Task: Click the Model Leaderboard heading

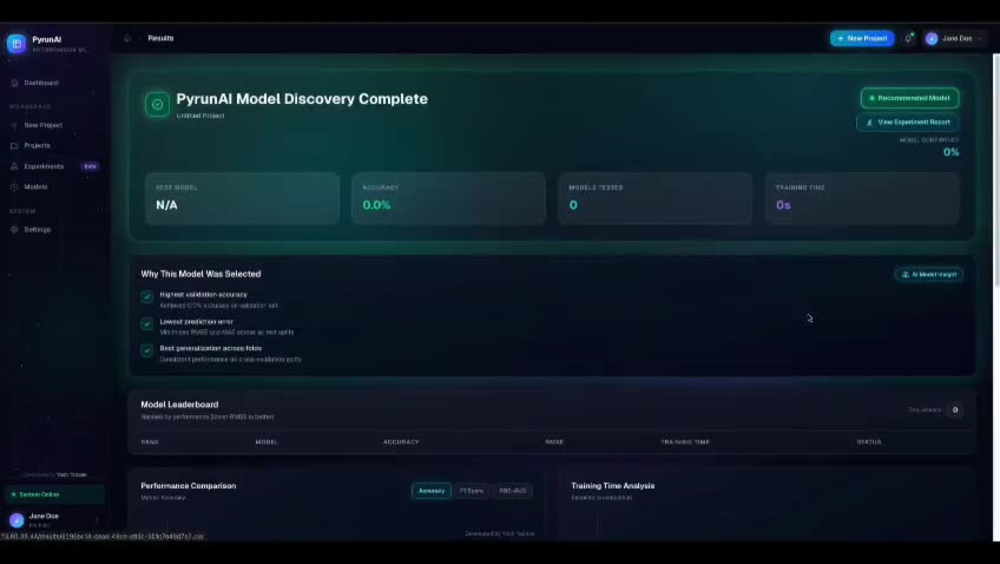Action: tap(179, 404)
